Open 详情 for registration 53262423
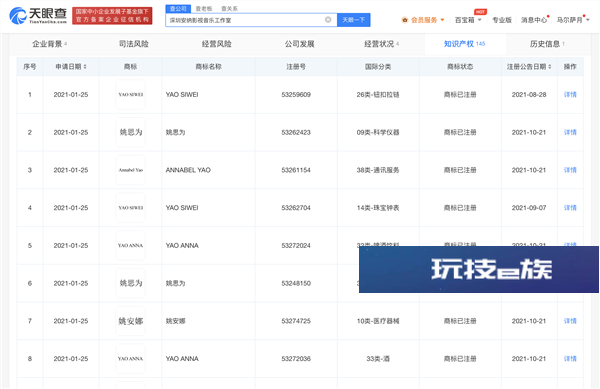 click(x=570, y=132)
